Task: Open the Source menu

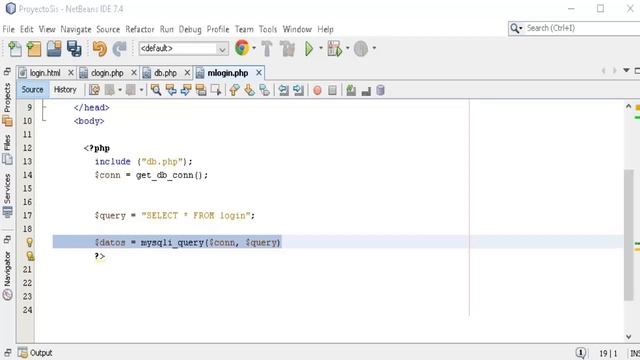Action: (108, 29)
